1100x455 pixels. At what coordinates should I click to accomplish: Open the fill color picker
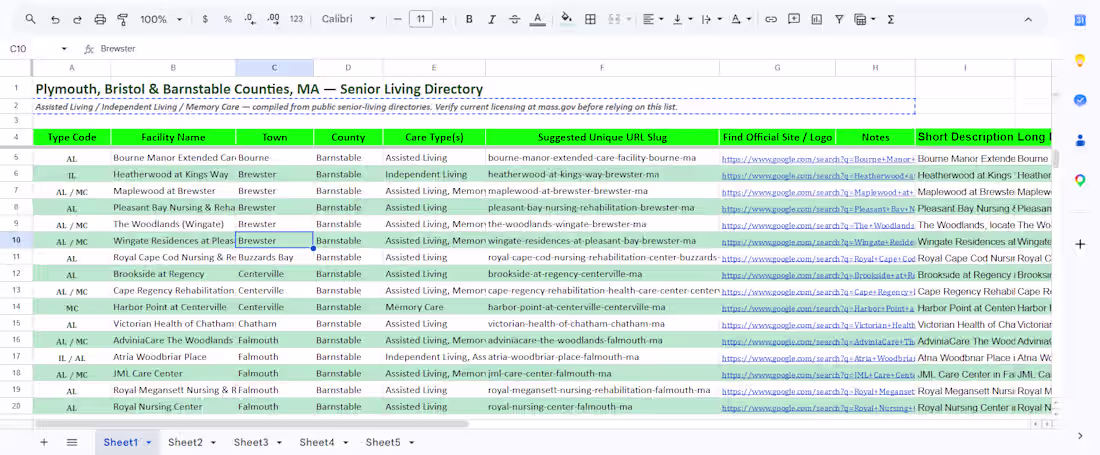567,20
